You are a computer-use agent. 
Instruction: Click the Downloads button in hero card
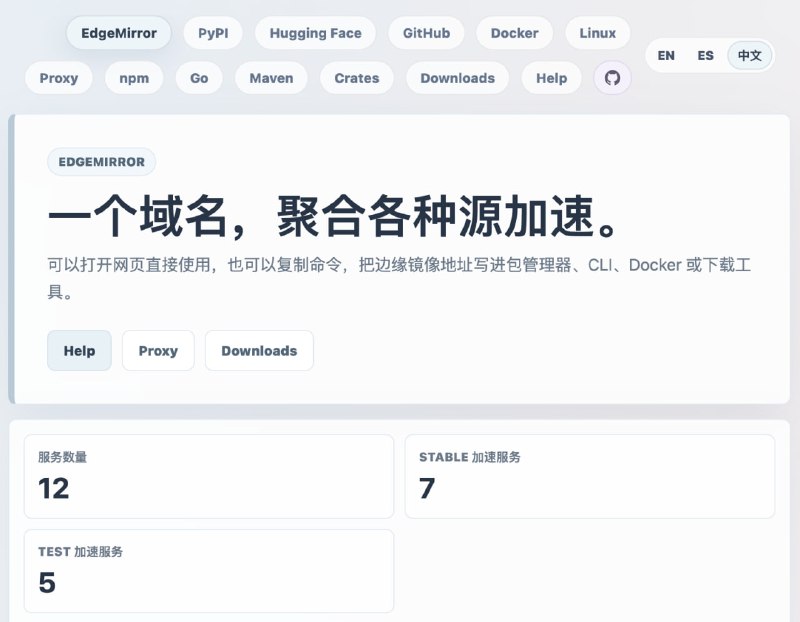point(259,351)
